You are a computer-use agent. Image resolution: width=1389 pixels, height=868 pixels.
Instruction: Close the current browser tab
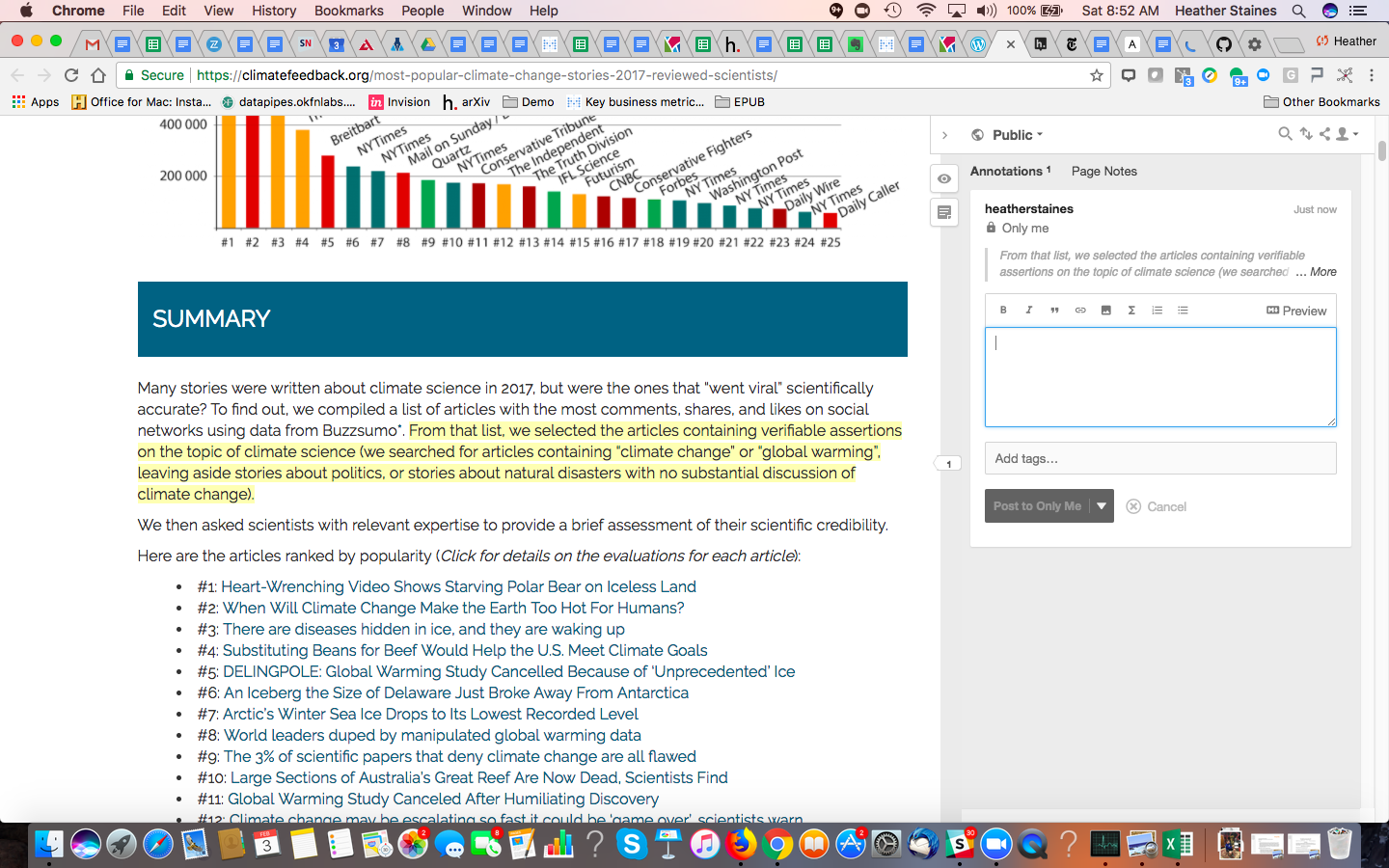point(1010,43)
